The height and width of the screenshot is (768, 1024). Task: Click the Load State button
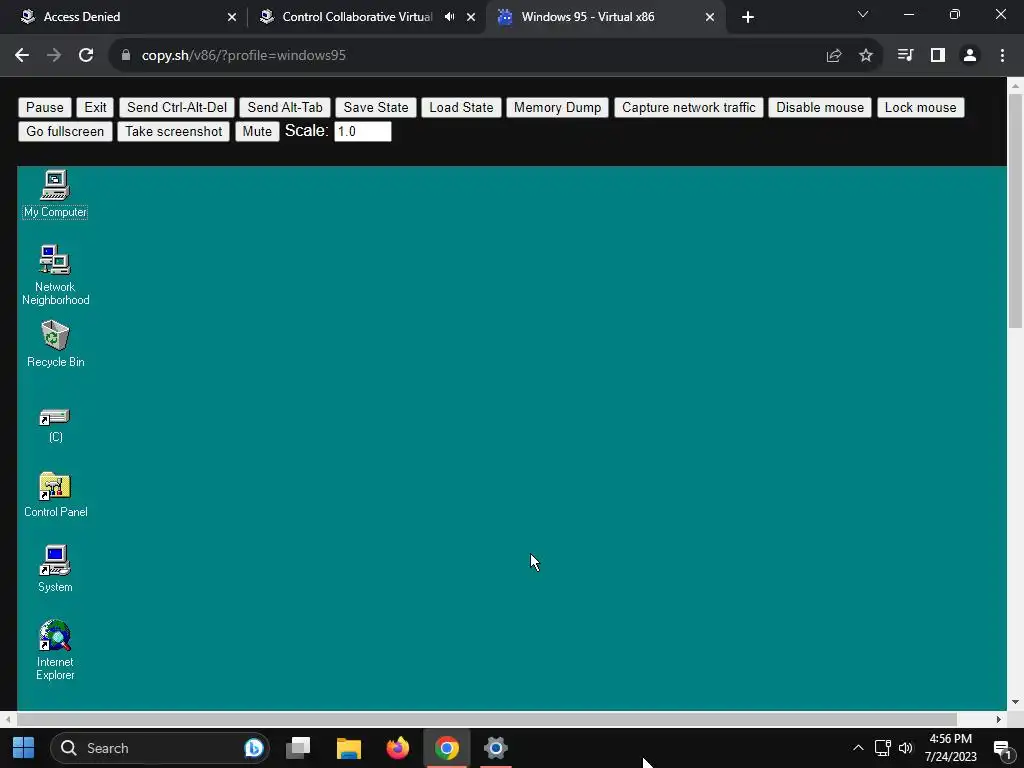[x=461, y=107]
